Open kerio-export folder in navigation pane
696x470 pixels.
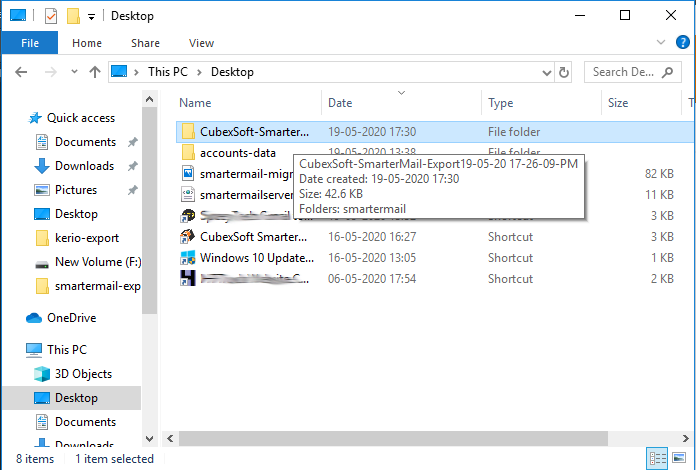coord(87,238)
